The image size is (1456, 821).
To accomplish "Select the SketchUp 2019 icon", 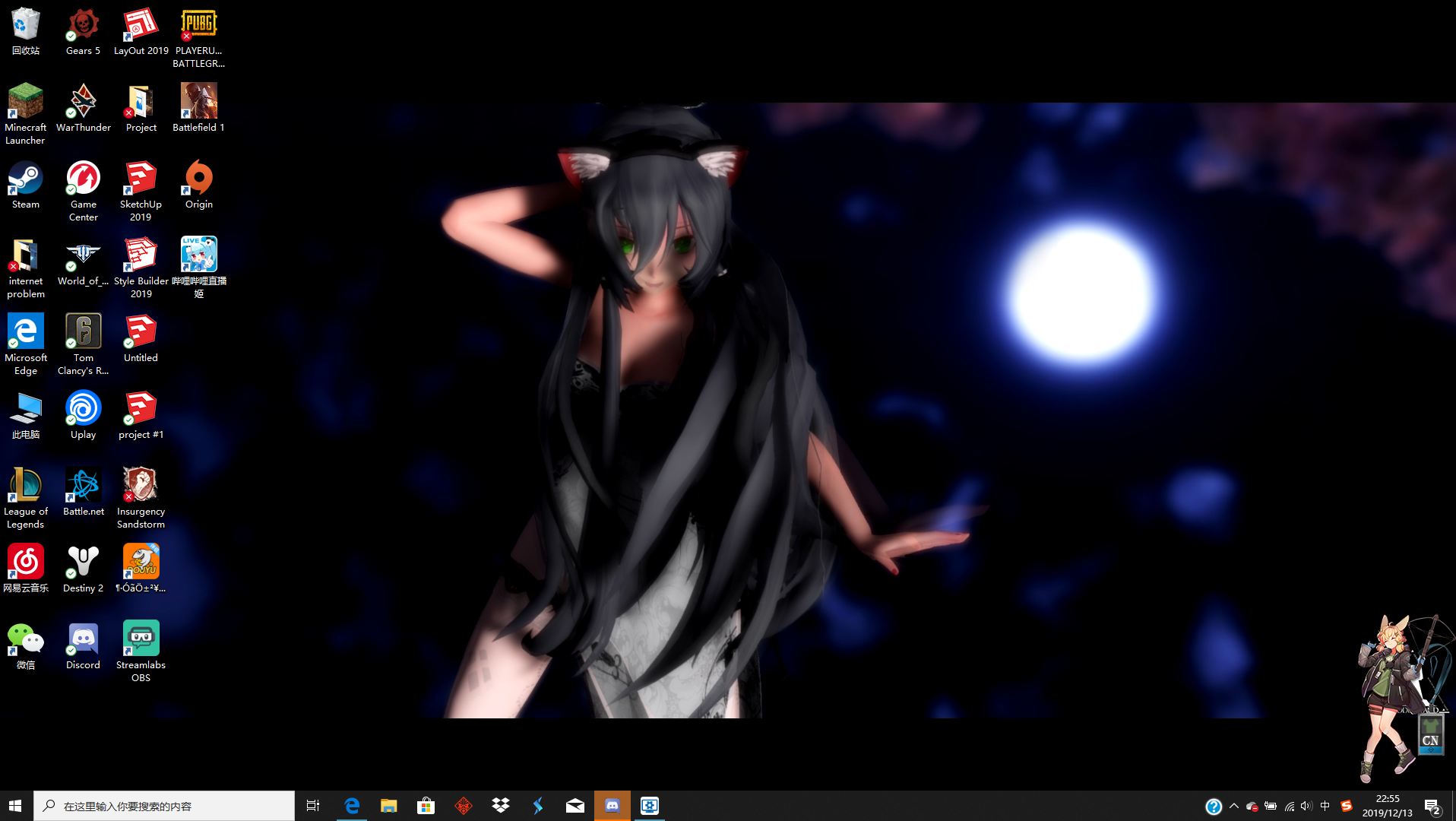I will (141, 191).
